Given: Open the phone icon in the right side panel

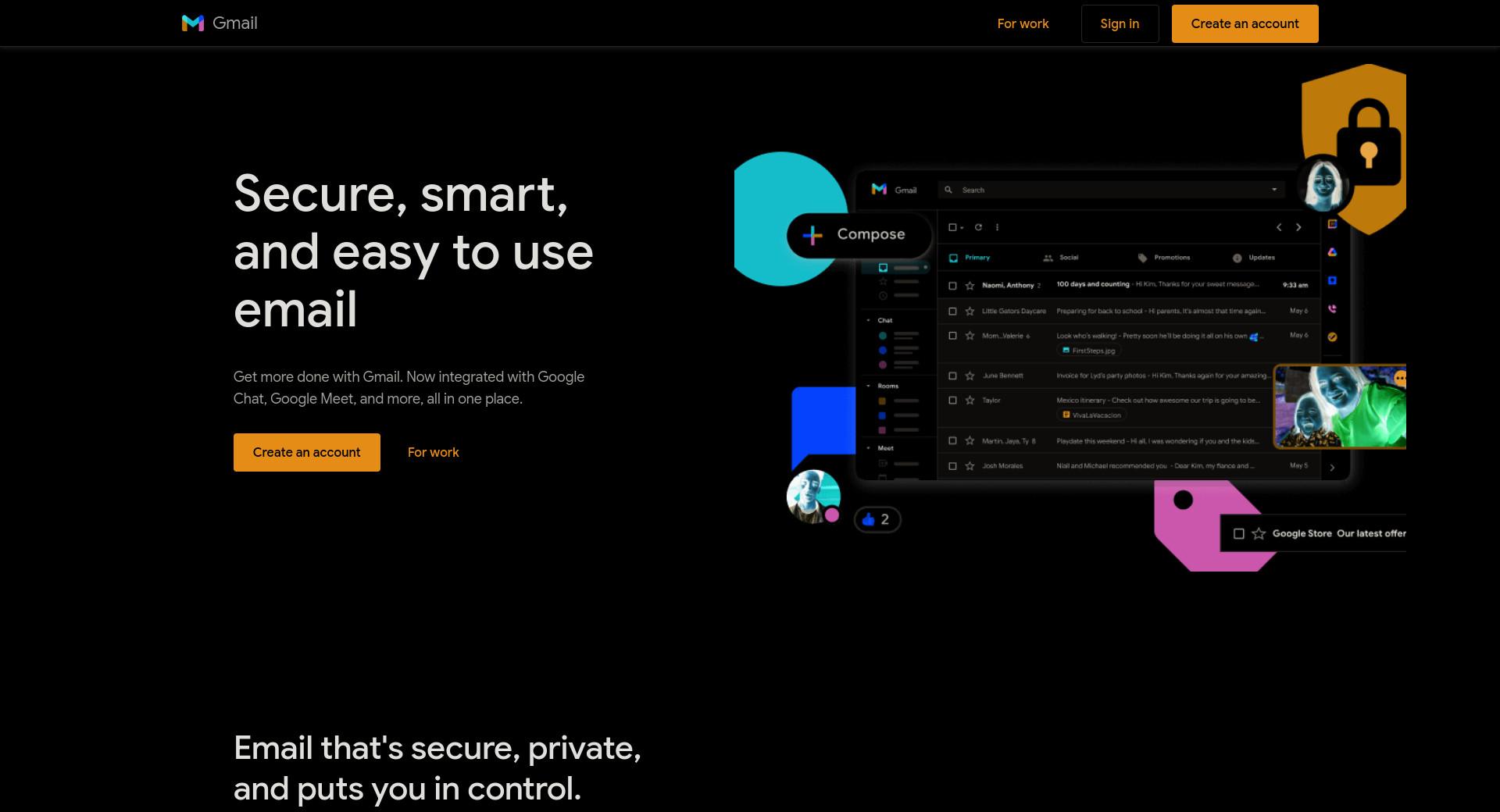Looking at the screenshot, I should (1332, 309).
